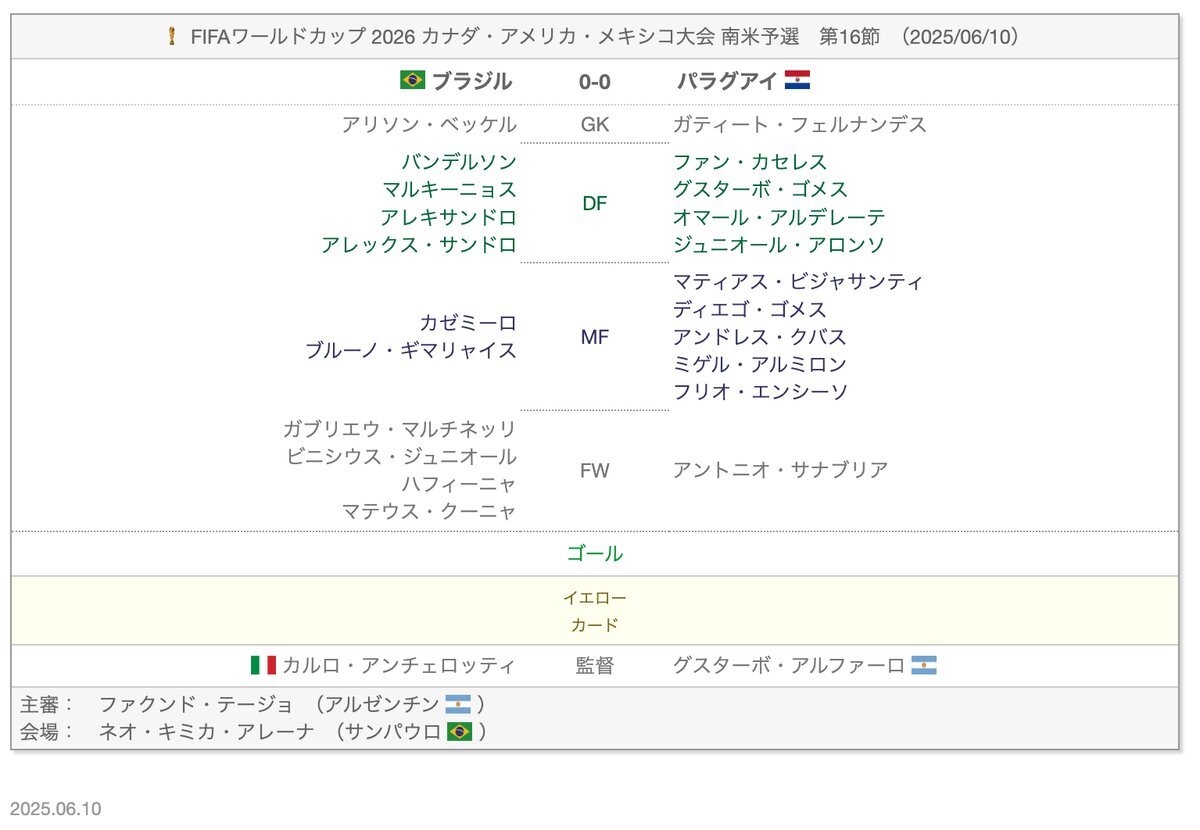Open midfielder ディエゴ・ゴメス

[750, 310]
